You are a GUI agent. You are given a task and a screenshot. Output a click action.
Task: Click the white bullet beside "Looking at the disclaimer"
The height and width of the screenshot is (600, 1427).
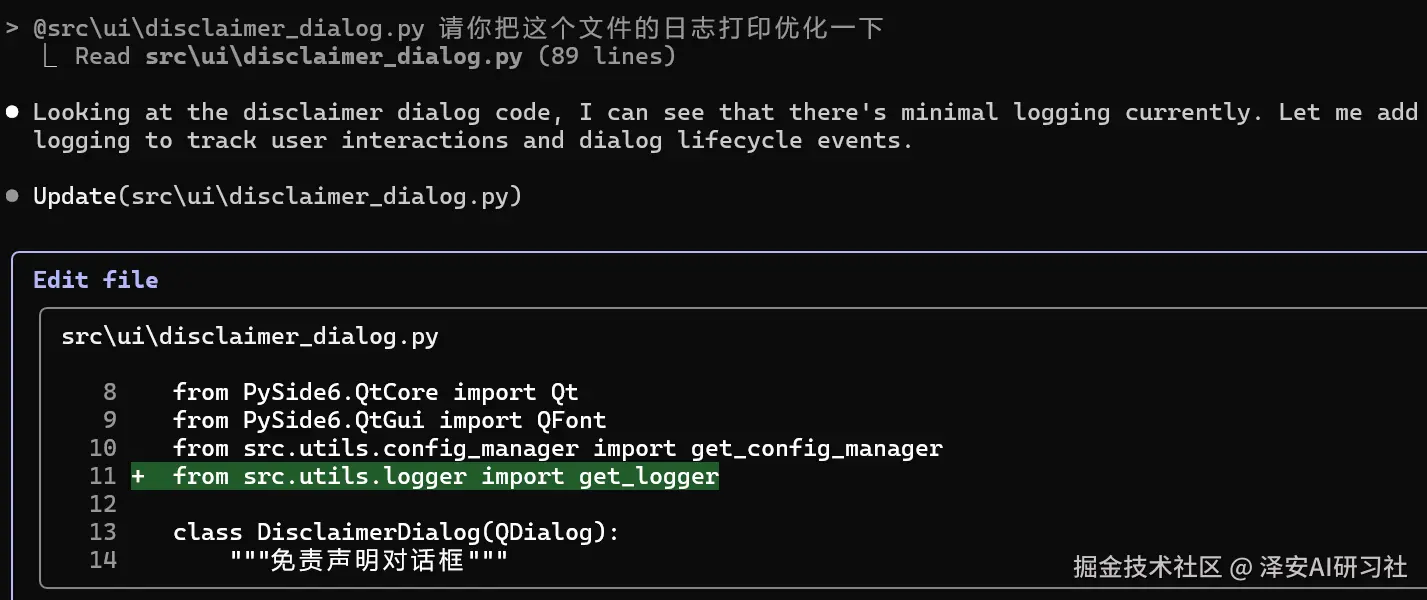12,112
